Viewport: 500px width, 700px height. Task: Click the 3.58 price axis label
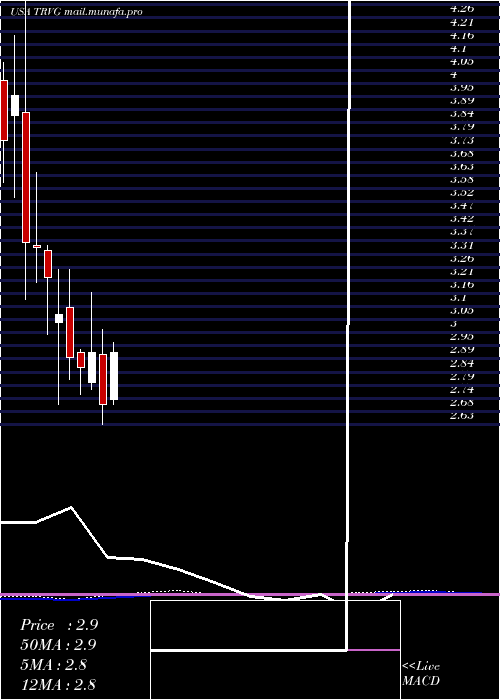[x=462, y=179]
